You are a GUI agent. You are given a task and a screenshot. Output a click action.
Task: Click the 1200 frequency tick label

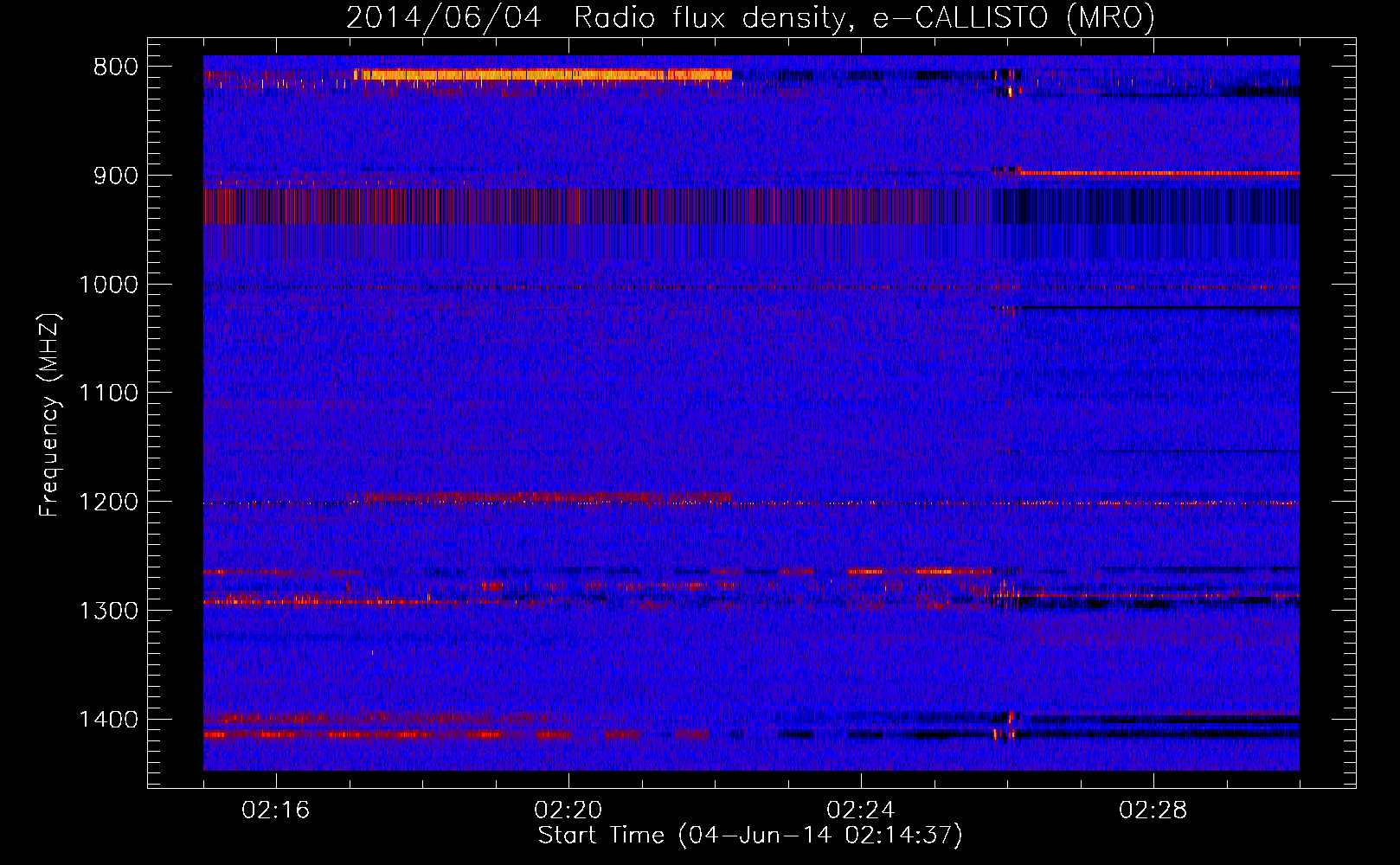click(x=108, y=503)
